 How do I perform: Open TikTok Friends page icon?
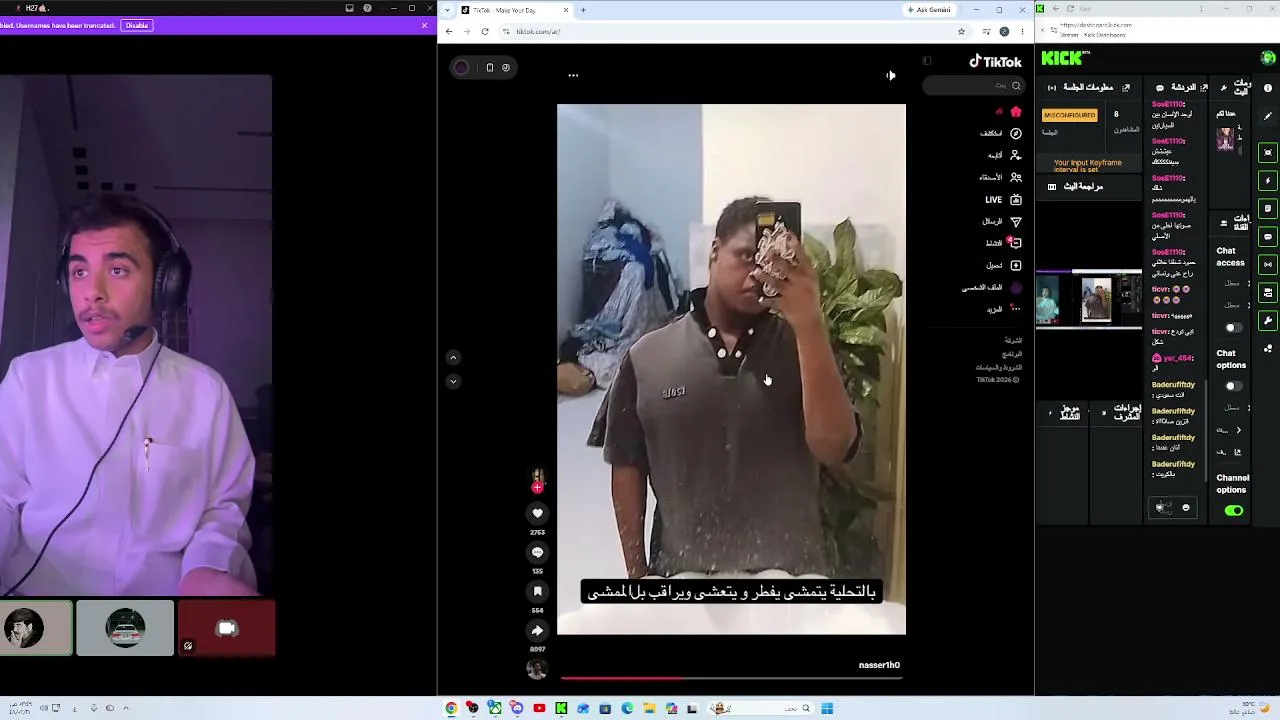(x=1016, y=177)
